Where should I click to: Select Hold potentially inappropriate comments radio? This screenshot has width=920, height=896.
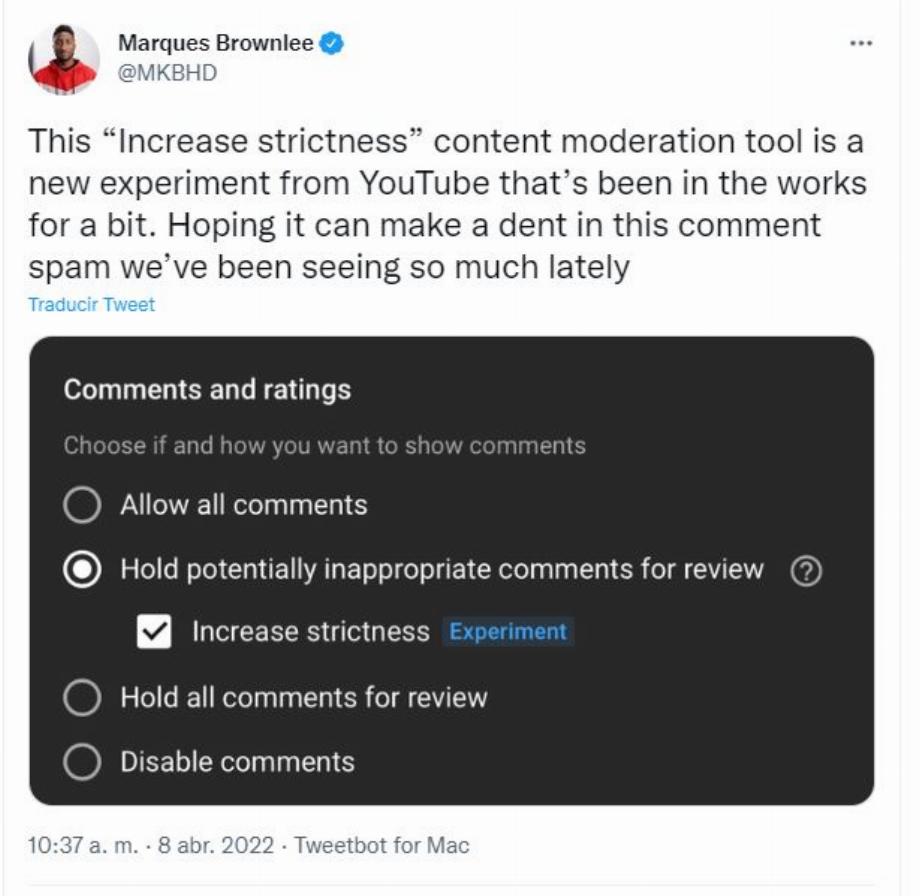point(82,569)
